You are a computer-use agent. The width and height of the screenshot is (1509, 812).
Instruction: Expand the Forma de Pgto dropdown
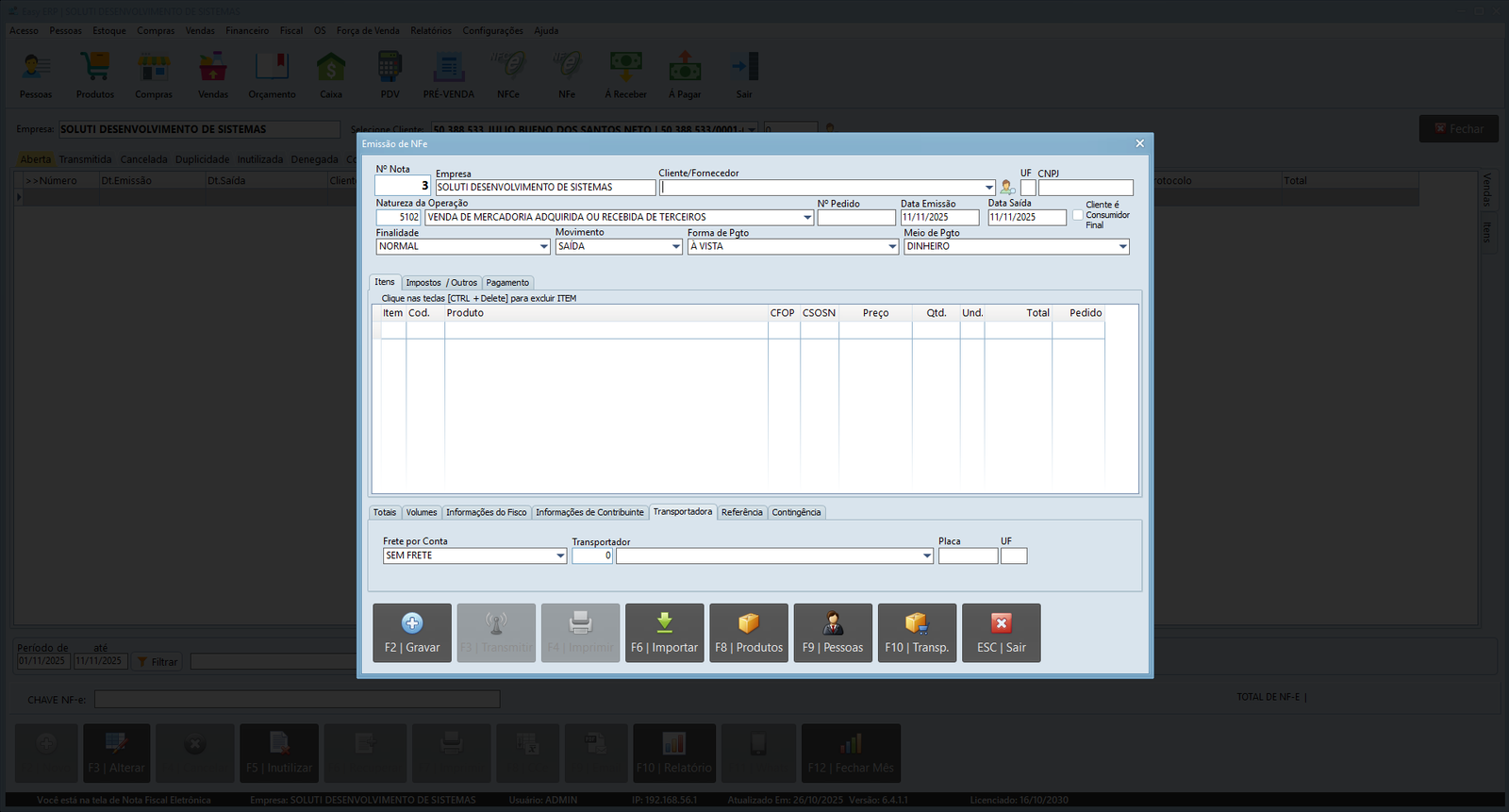892,247
